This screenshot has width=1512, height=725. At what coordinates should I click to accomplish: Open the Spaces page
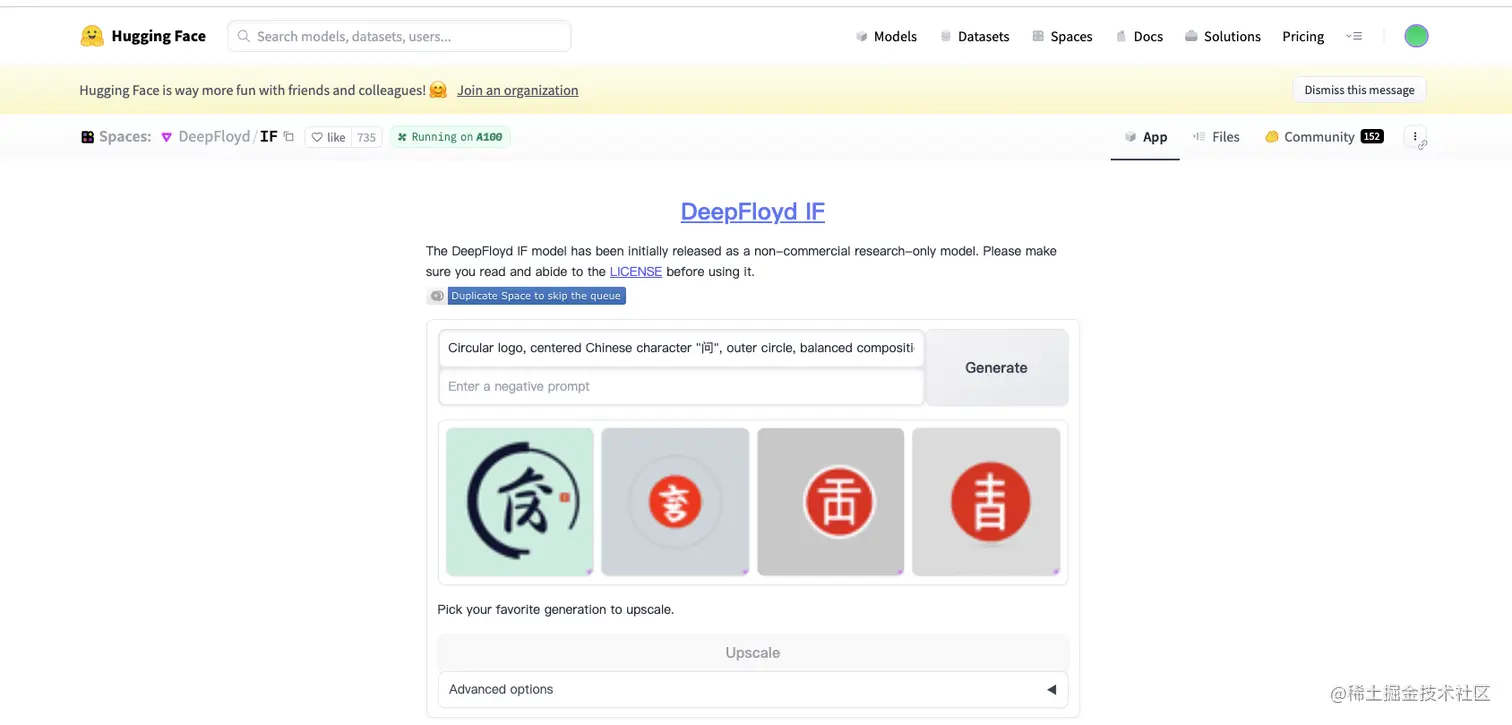coord(1062,36)
